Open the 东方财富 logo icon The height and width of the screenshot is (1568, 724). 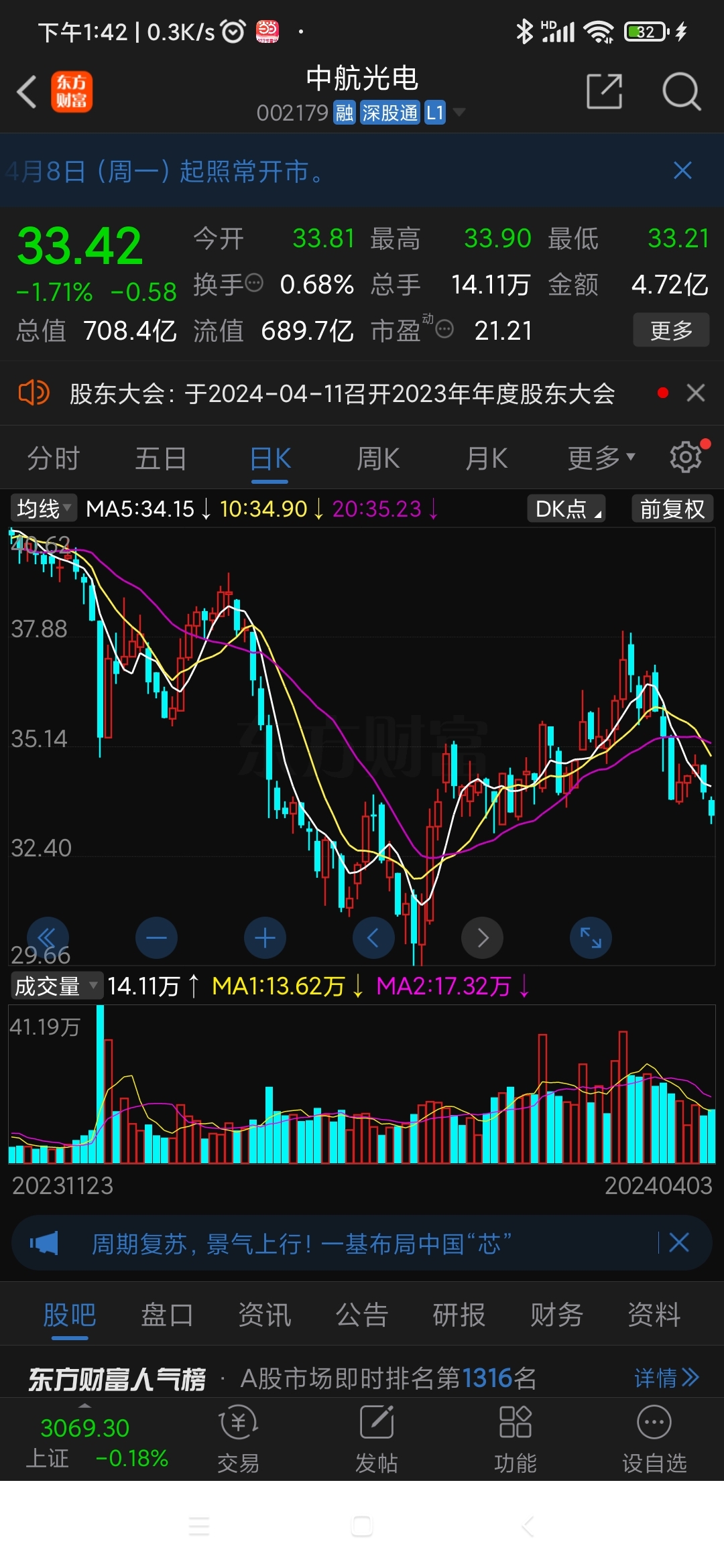click(72, 92)
